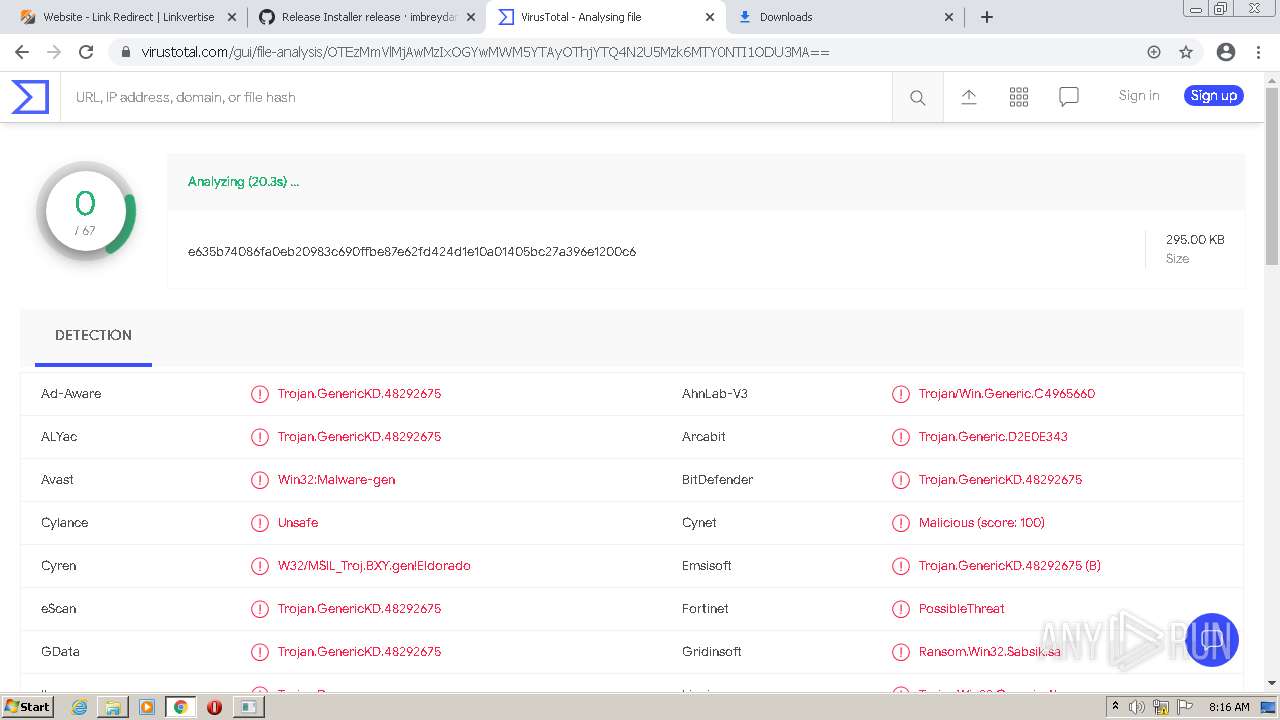Bookmark this page with the star icon

(x=1186, y=52)
